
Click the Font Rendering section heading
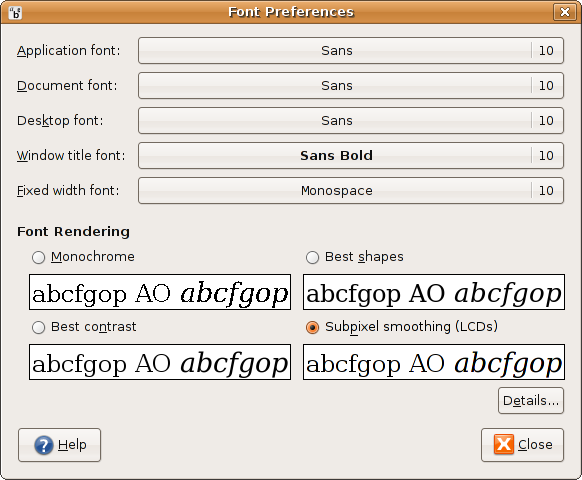[x=73, y=232]
